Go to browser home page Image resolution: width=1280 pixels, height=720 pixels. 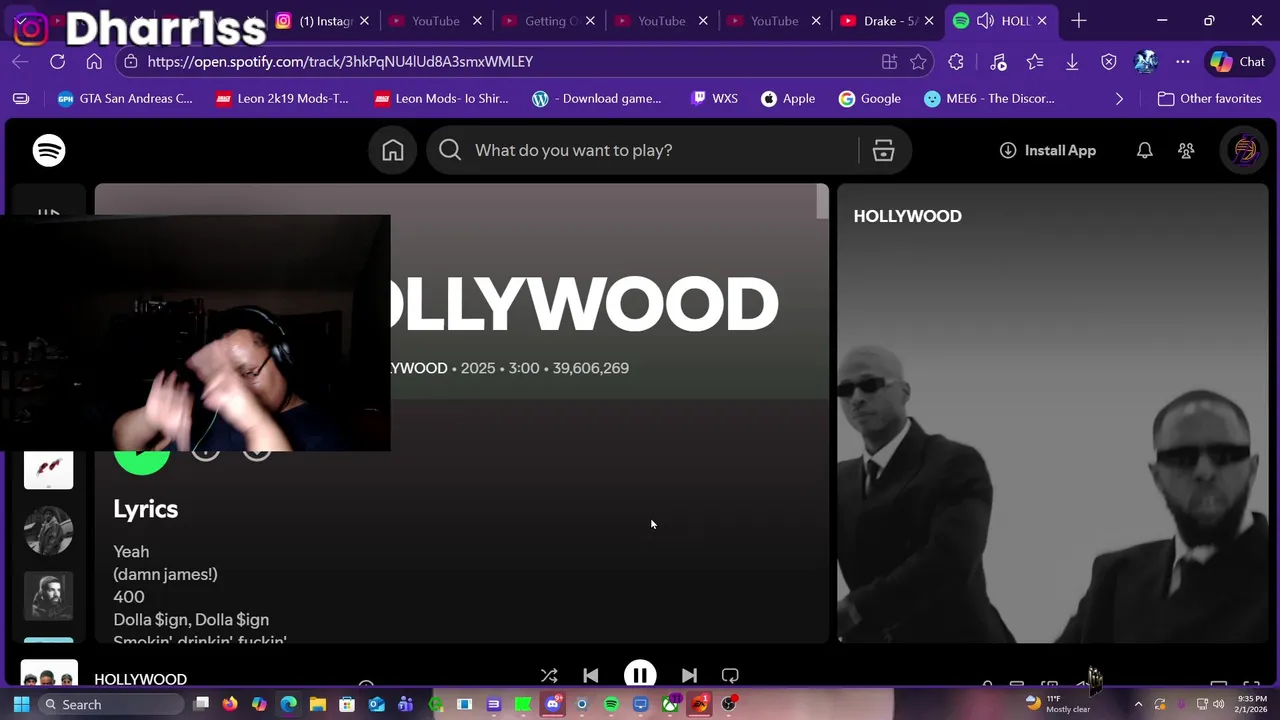pyautogui.click(x=94, y=62)
